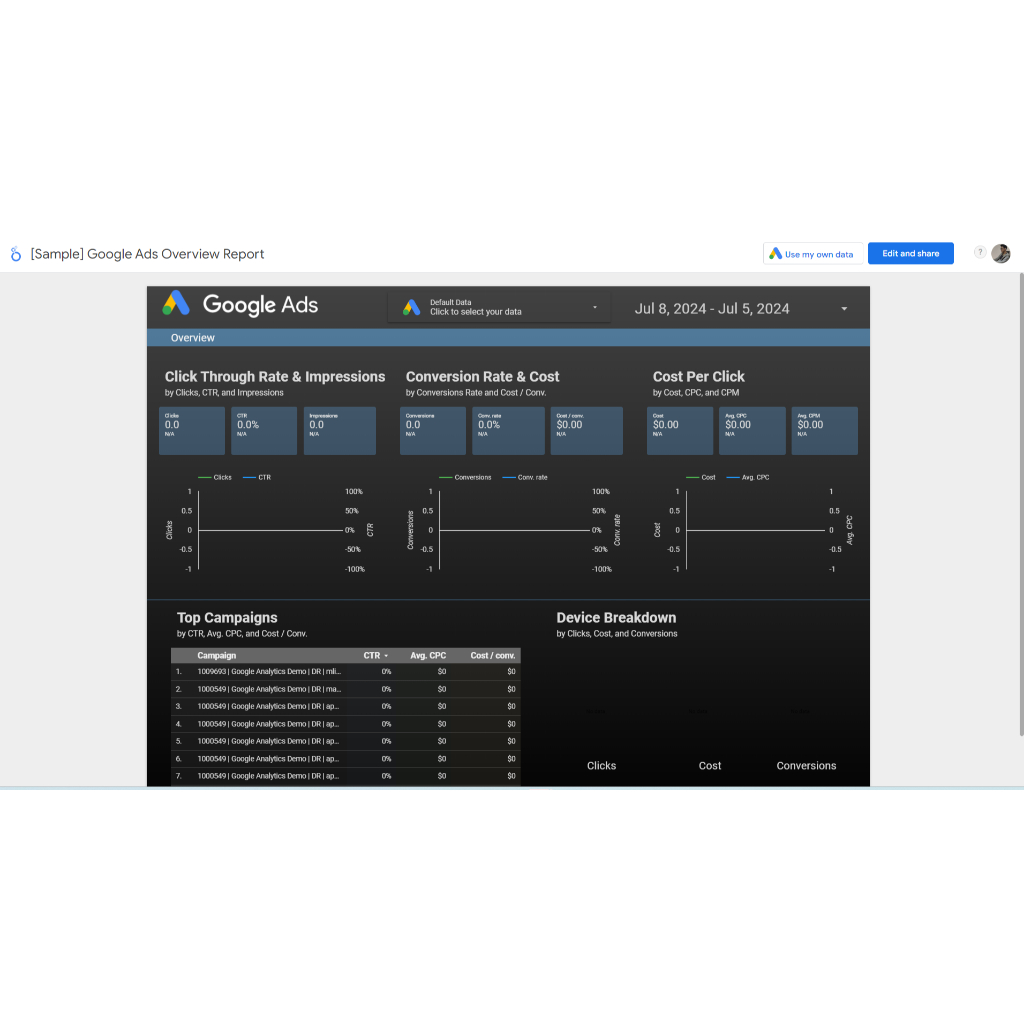The width and height of the screenshot is (1024, 1024).
Task: Click the report title text
Action: (x=148, y=254)
